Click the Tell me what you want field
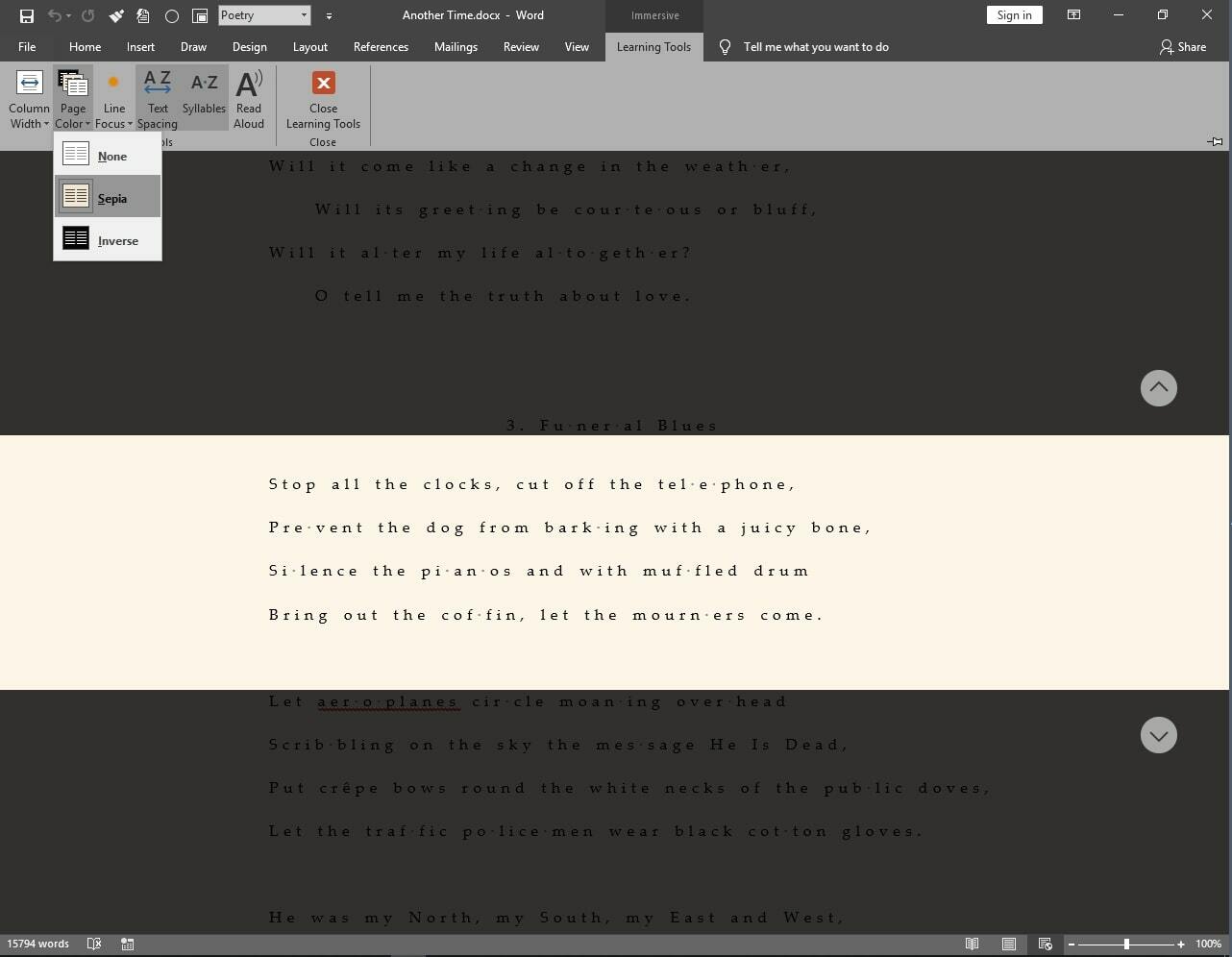 click(815, 46)
